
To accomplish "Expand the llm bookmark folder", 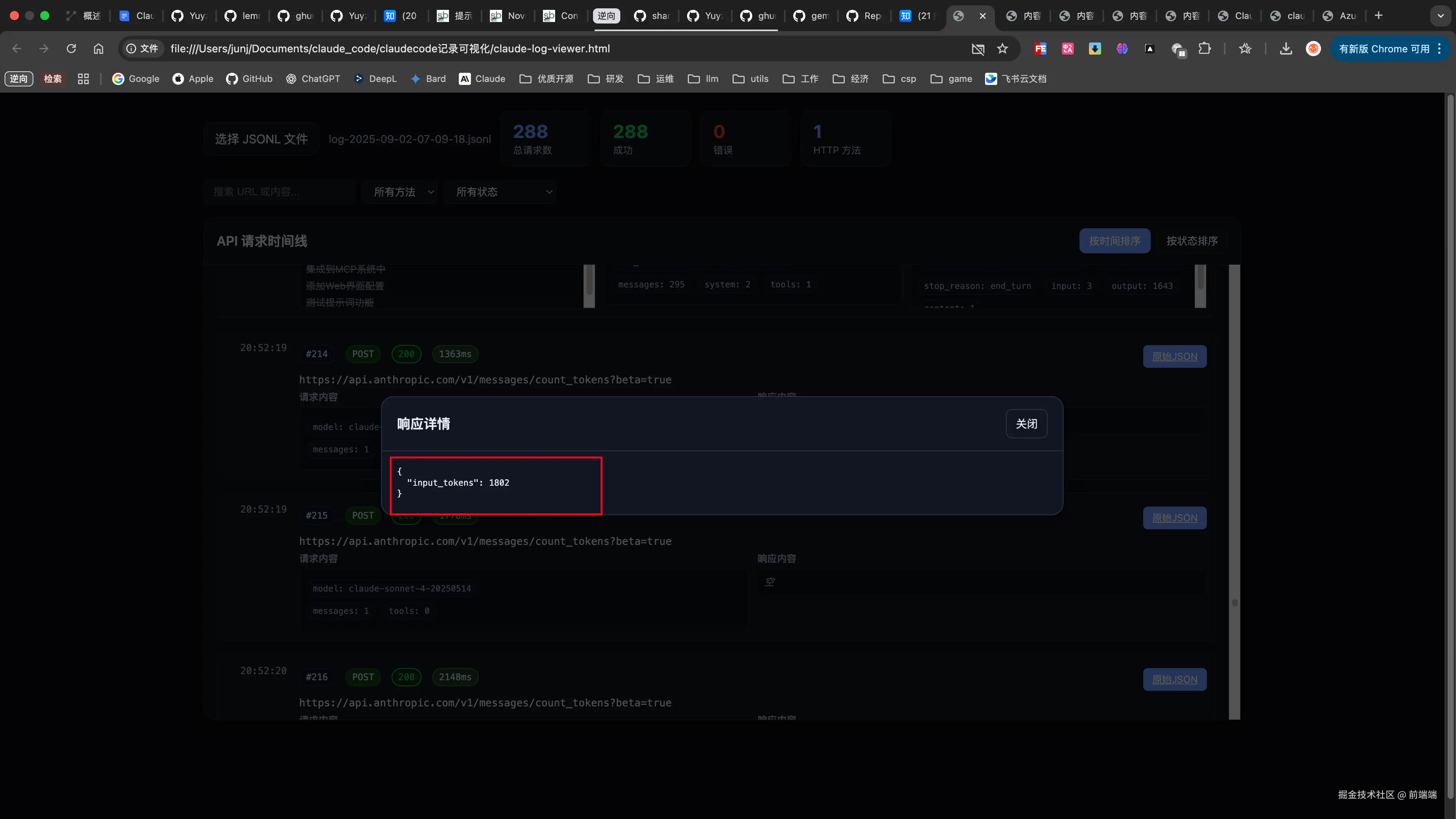I will 703,78.
